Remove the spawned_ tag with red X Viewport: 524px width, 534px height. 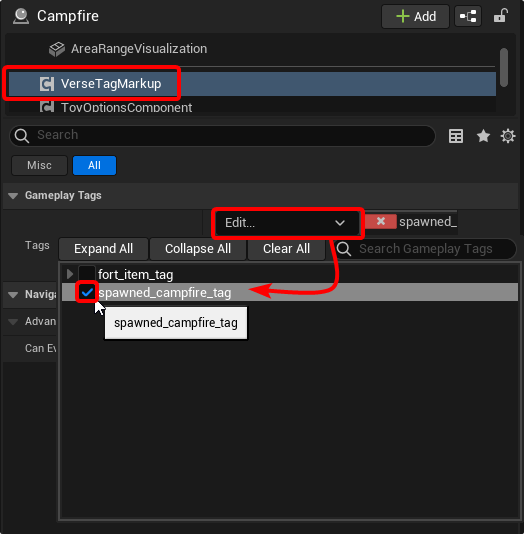click(381, 221)
